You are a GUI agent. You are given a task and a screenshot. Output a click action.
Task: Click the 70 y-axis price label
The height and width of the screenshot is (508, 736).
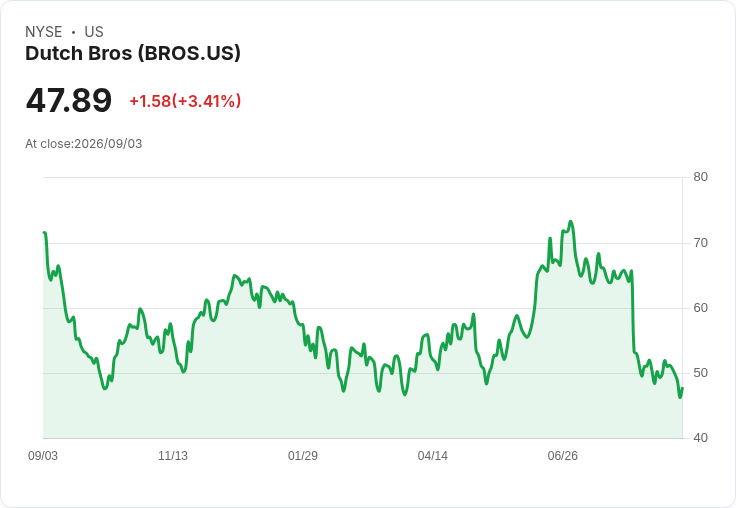pyautogui.click(x=700, y=243)
